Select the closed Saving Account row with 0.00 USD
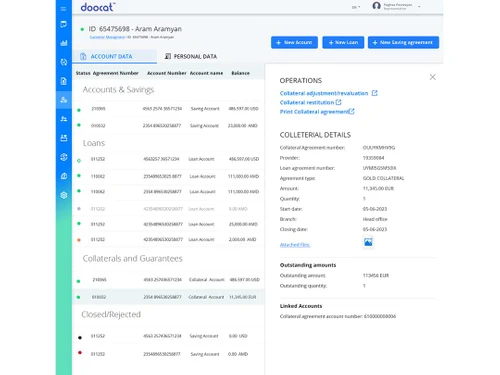 [168, 336]
